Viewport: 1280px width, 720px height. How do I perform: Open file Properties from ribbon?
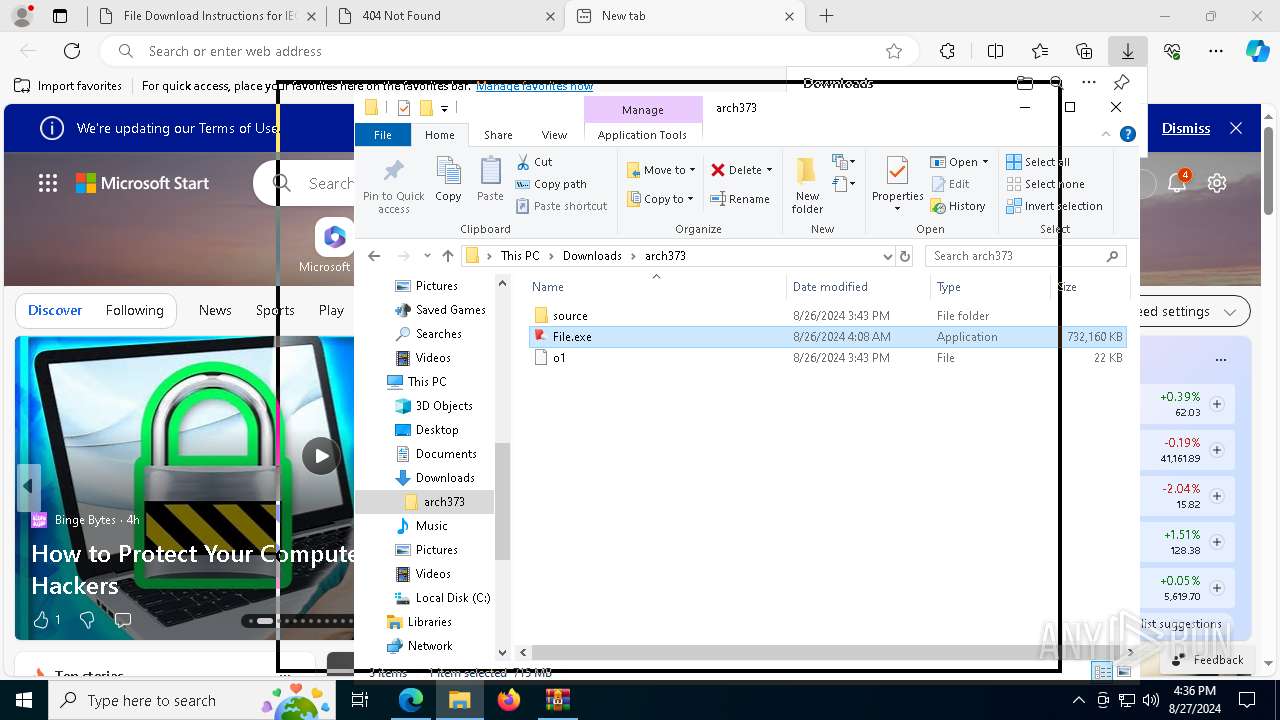[x=897, y=183]
